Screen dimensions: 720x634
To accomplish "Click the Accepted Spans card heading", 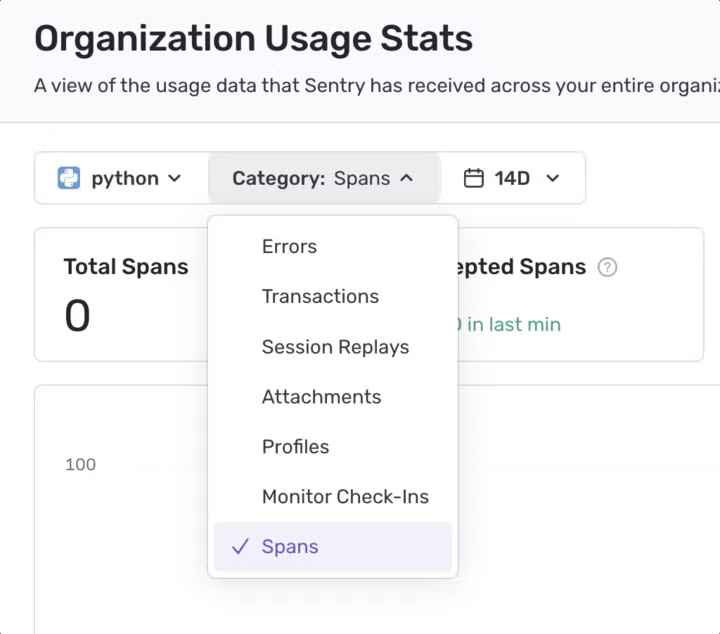I will coord(522,267).
